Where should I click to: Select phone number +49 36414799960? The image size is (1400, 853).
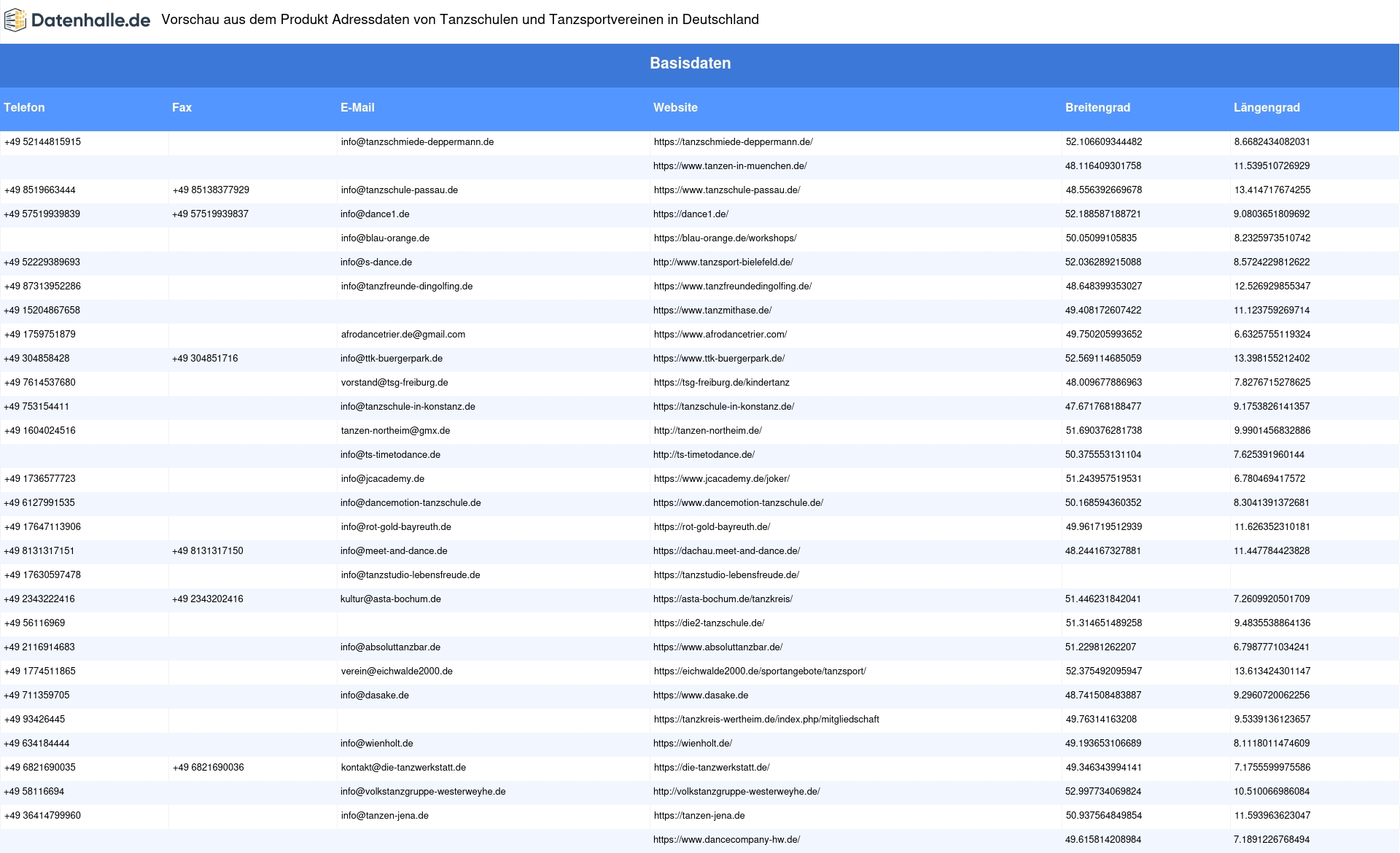(42, 816)
